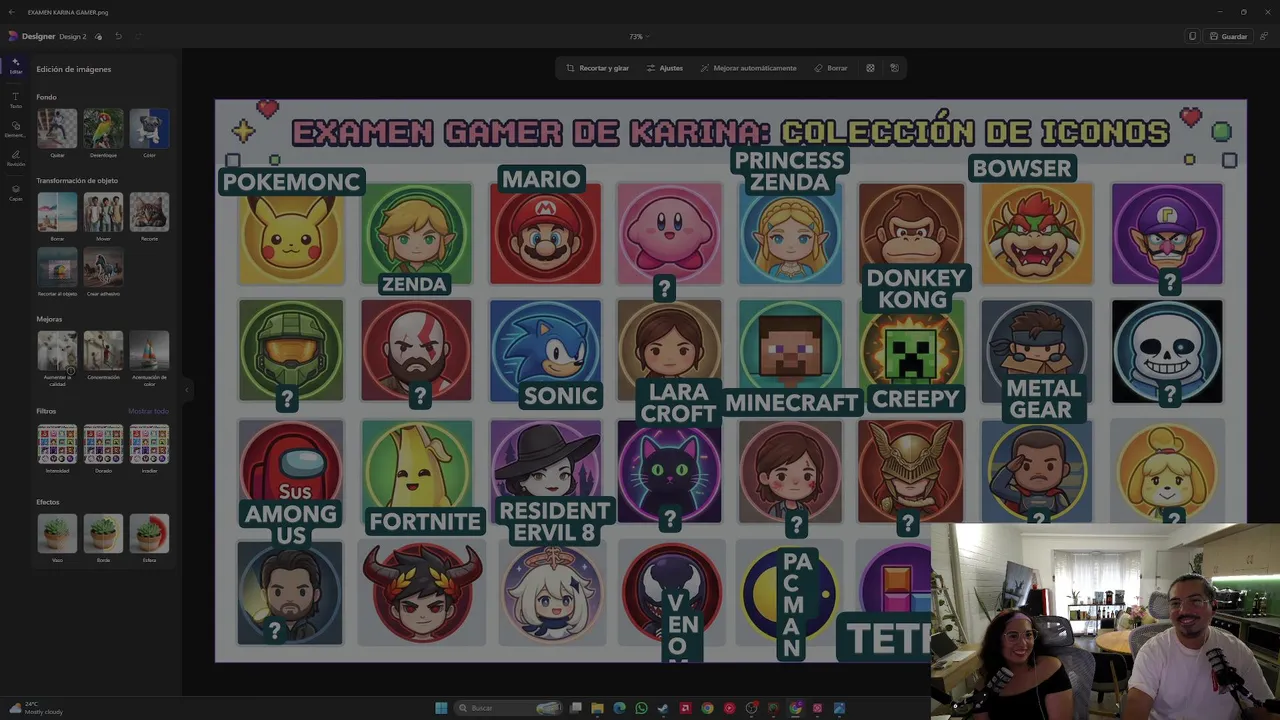Select the Color background thumbnail
The width and height of the screenshot is (1280, 720).
[149, 129]
